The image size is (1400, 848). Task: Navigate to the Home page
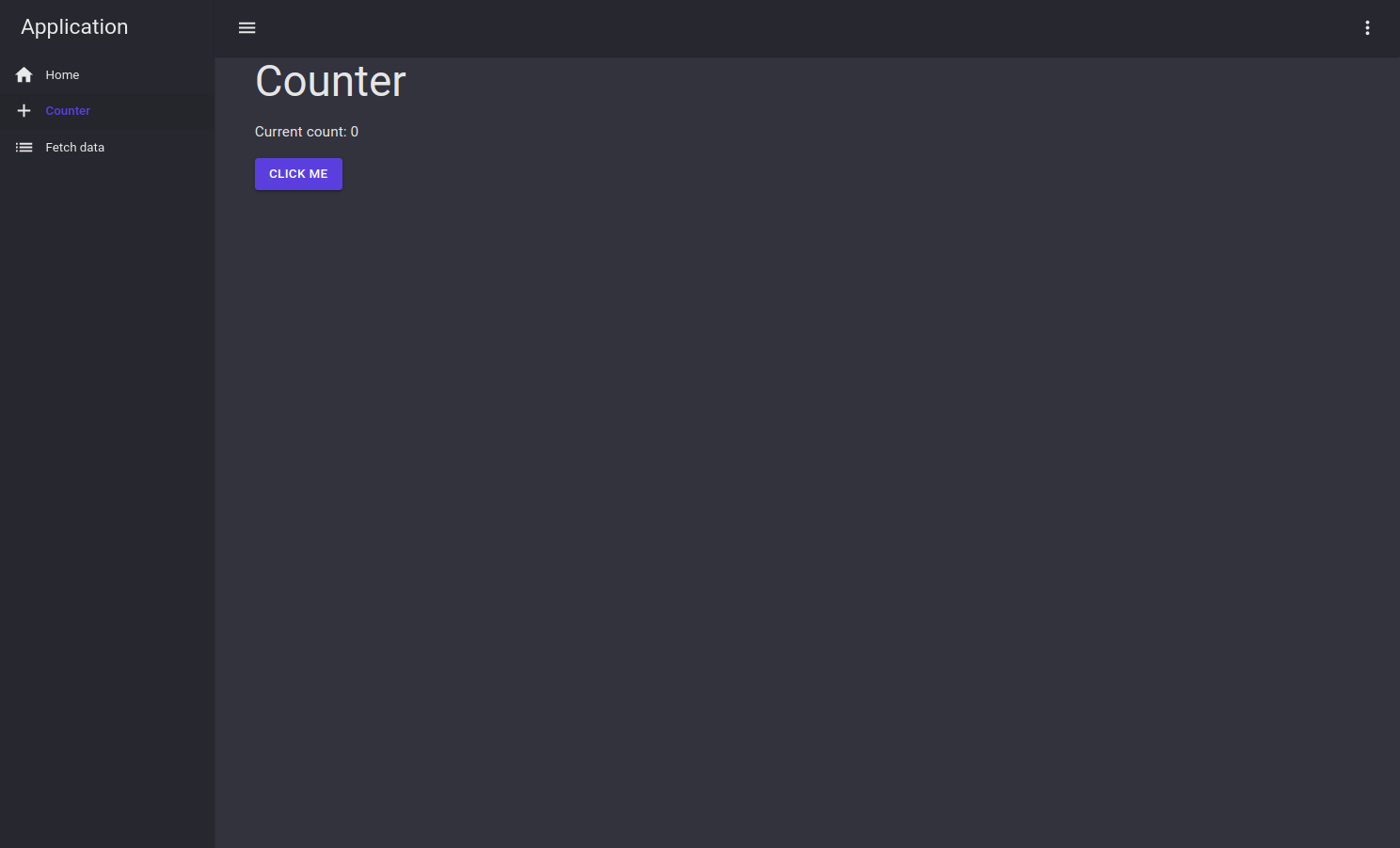[x=62, y=74]
